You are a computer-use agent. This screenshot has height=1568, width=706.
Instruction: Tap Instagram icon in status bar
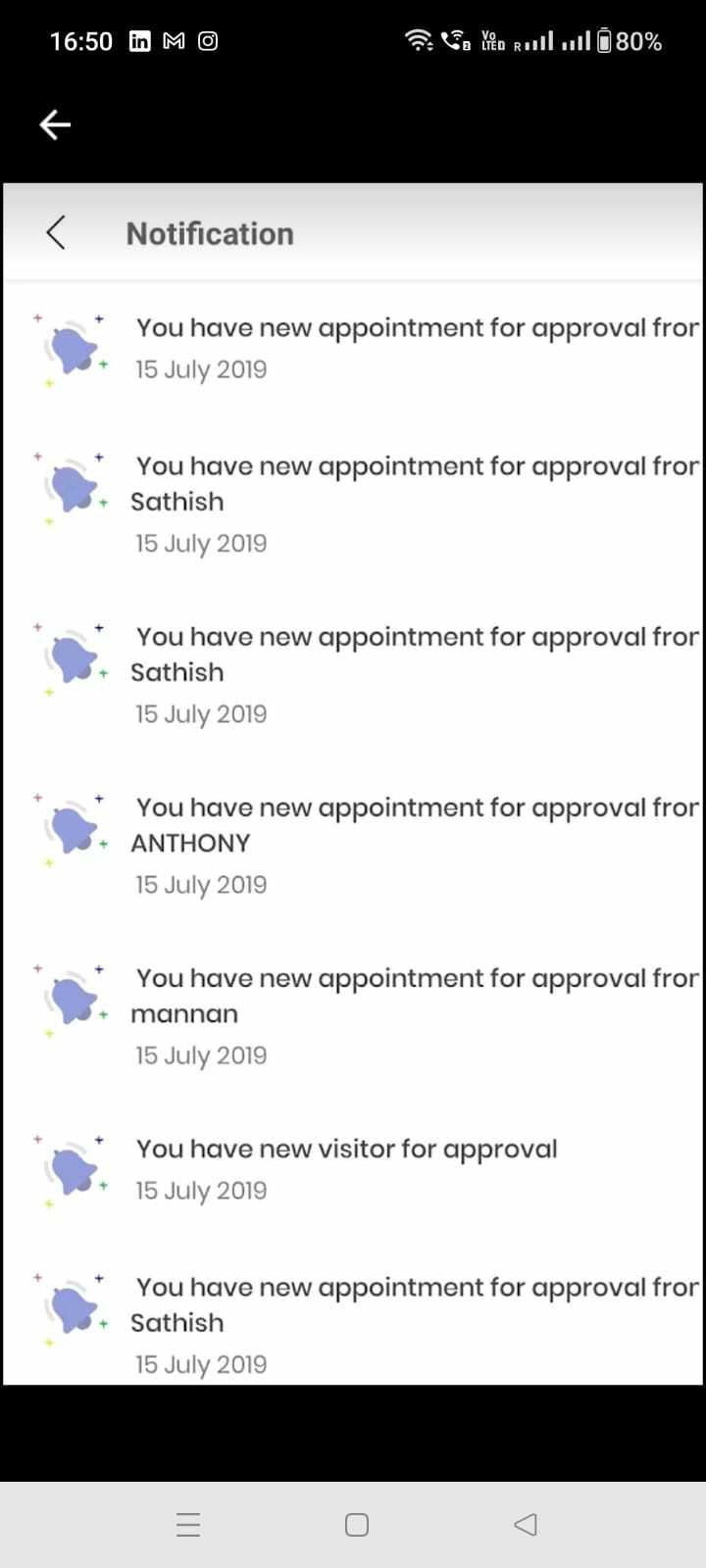point(208,41)
